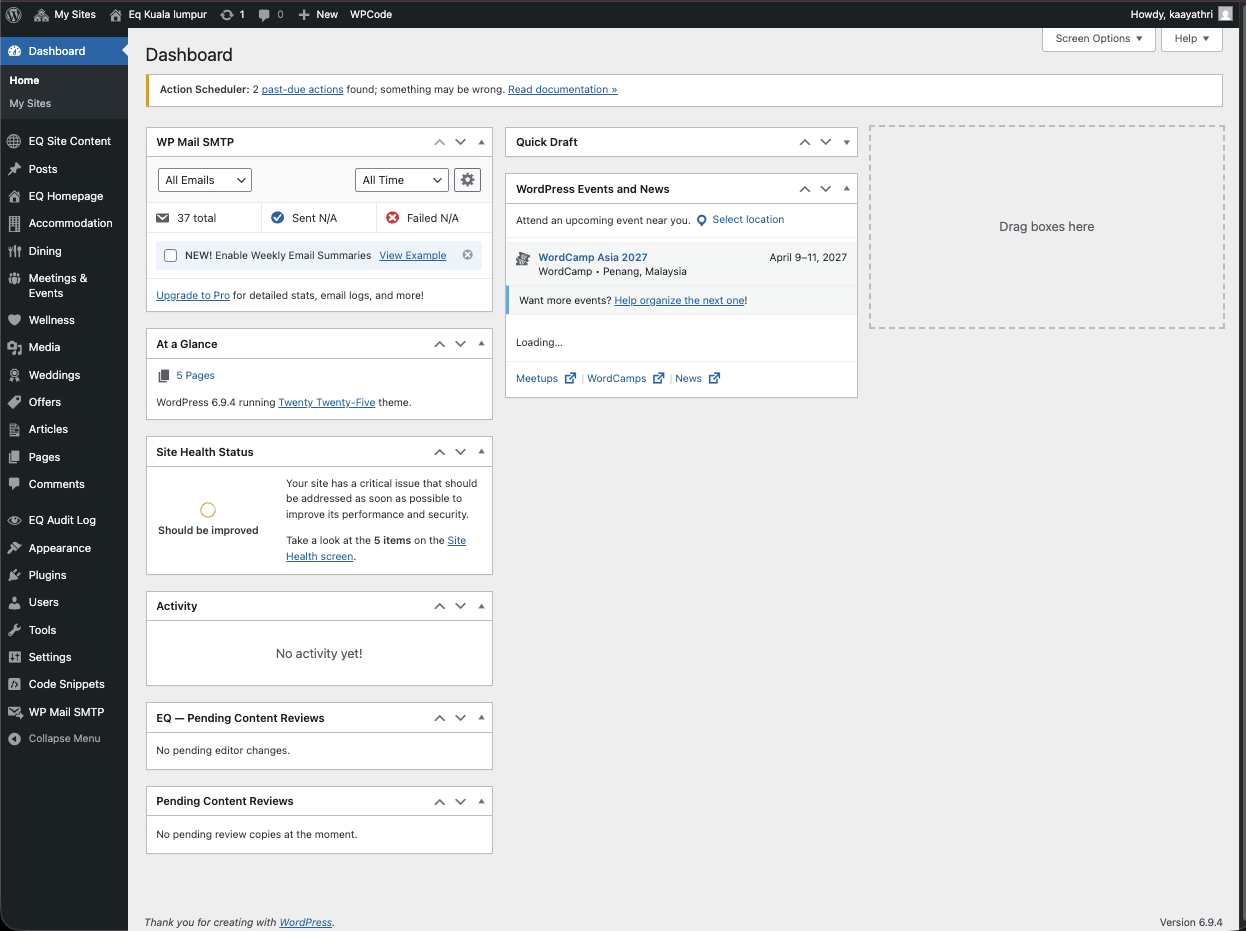Move Activity widget up
Image resolution: width=1246 pixels, height=931 pixels.
coord(439,606)
